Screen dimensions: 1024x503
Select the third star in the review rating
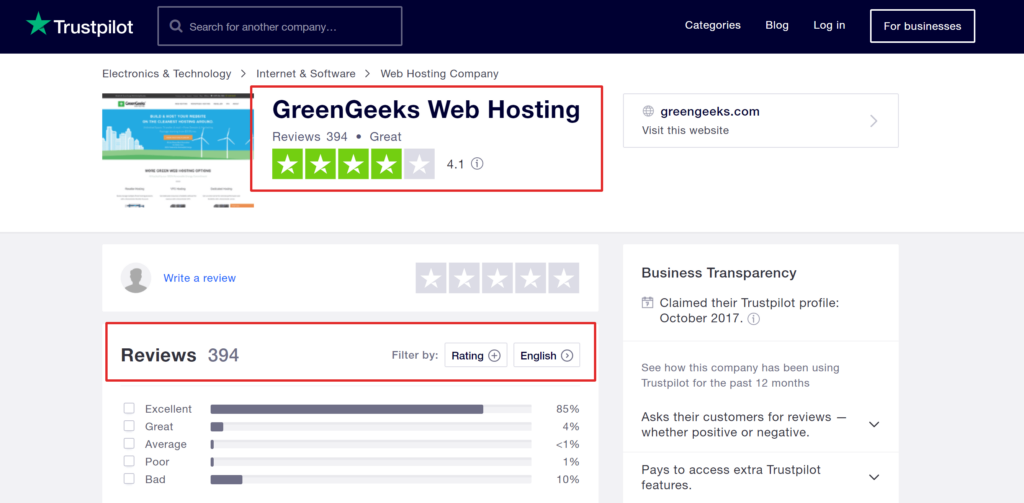[x=498, y=278]
